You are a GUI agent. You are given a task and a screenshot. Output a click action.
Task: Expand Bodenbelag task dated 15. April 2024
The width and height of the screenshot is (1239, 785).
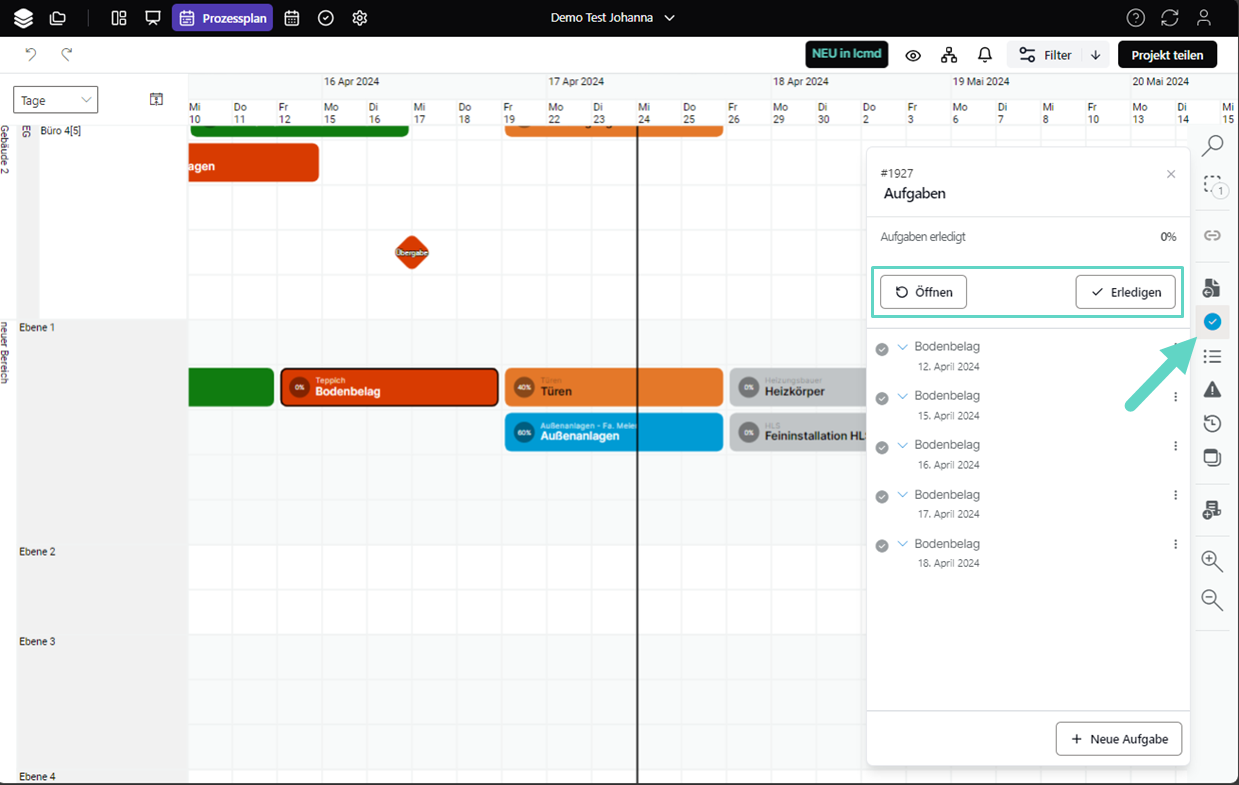pos(903,396)
